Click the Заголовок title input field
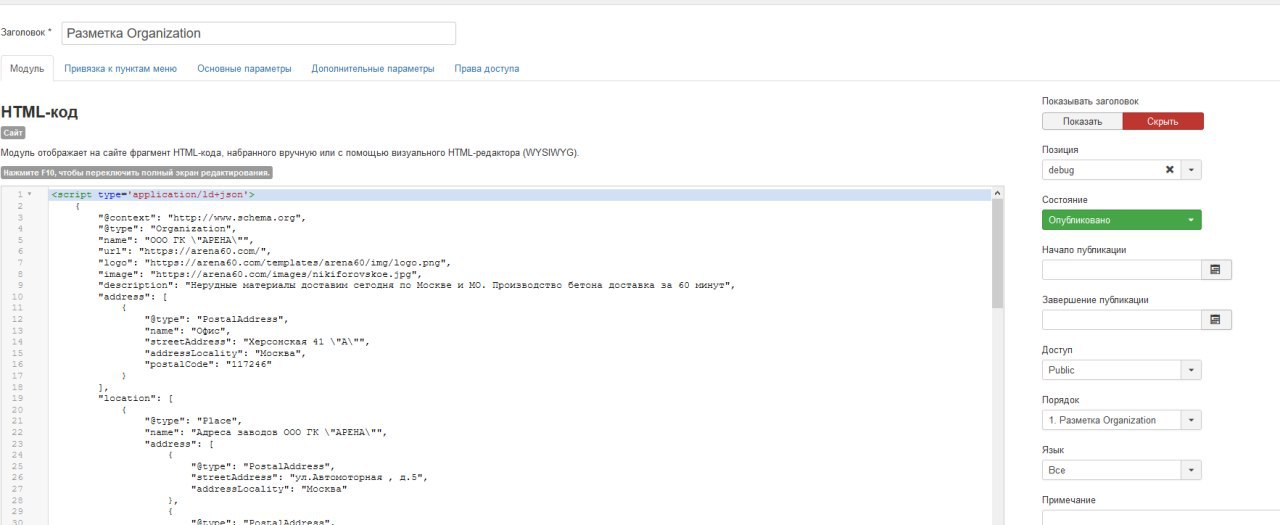This screenshot has width=1280, height=525. [x=259, y=33]
